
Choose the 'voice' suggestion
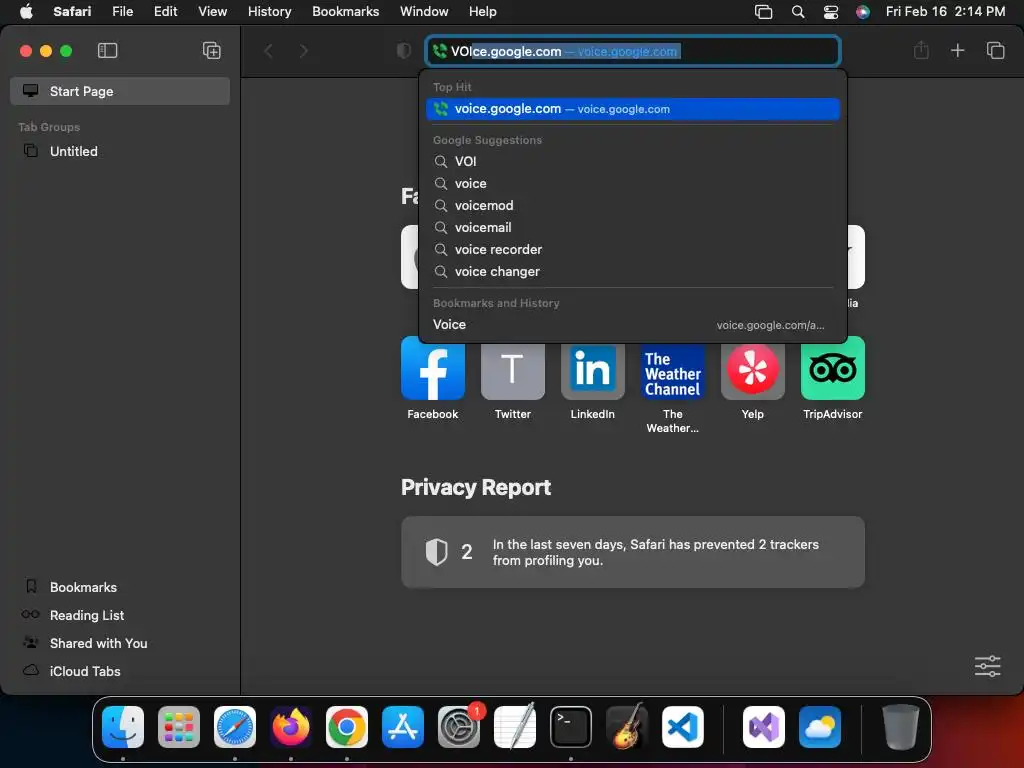click(633, 184)
